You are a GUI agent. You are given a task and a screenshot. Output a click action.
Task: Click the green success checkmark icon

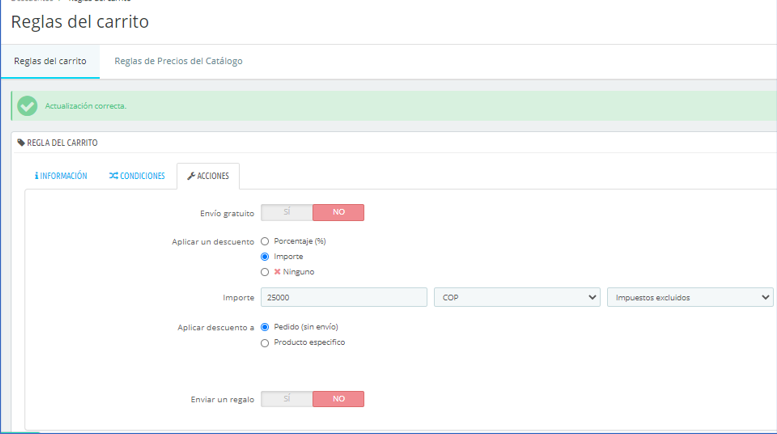(x=27, y=106)
